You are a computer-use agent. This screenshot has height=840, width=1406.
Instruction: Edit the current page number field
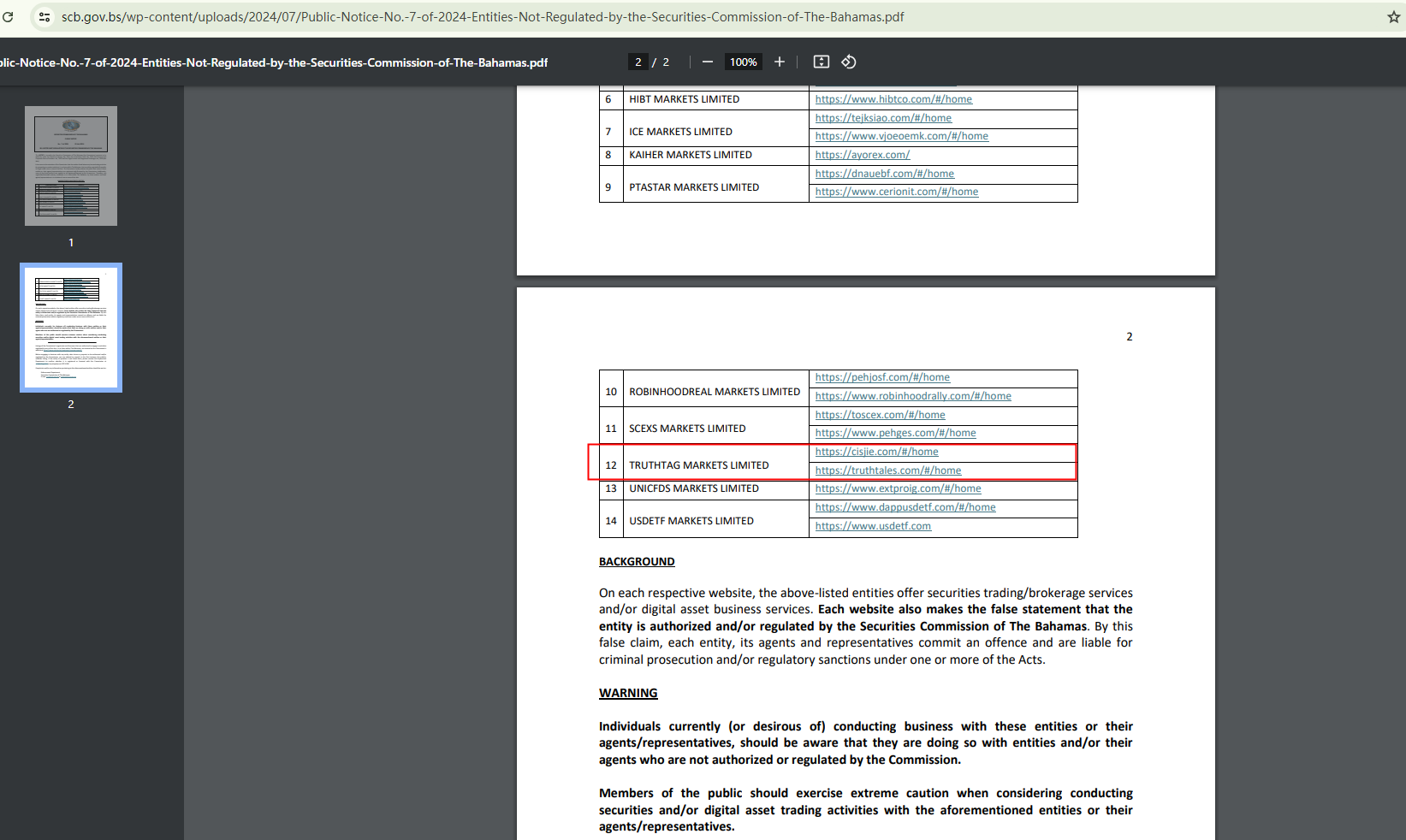click(638, 62)
